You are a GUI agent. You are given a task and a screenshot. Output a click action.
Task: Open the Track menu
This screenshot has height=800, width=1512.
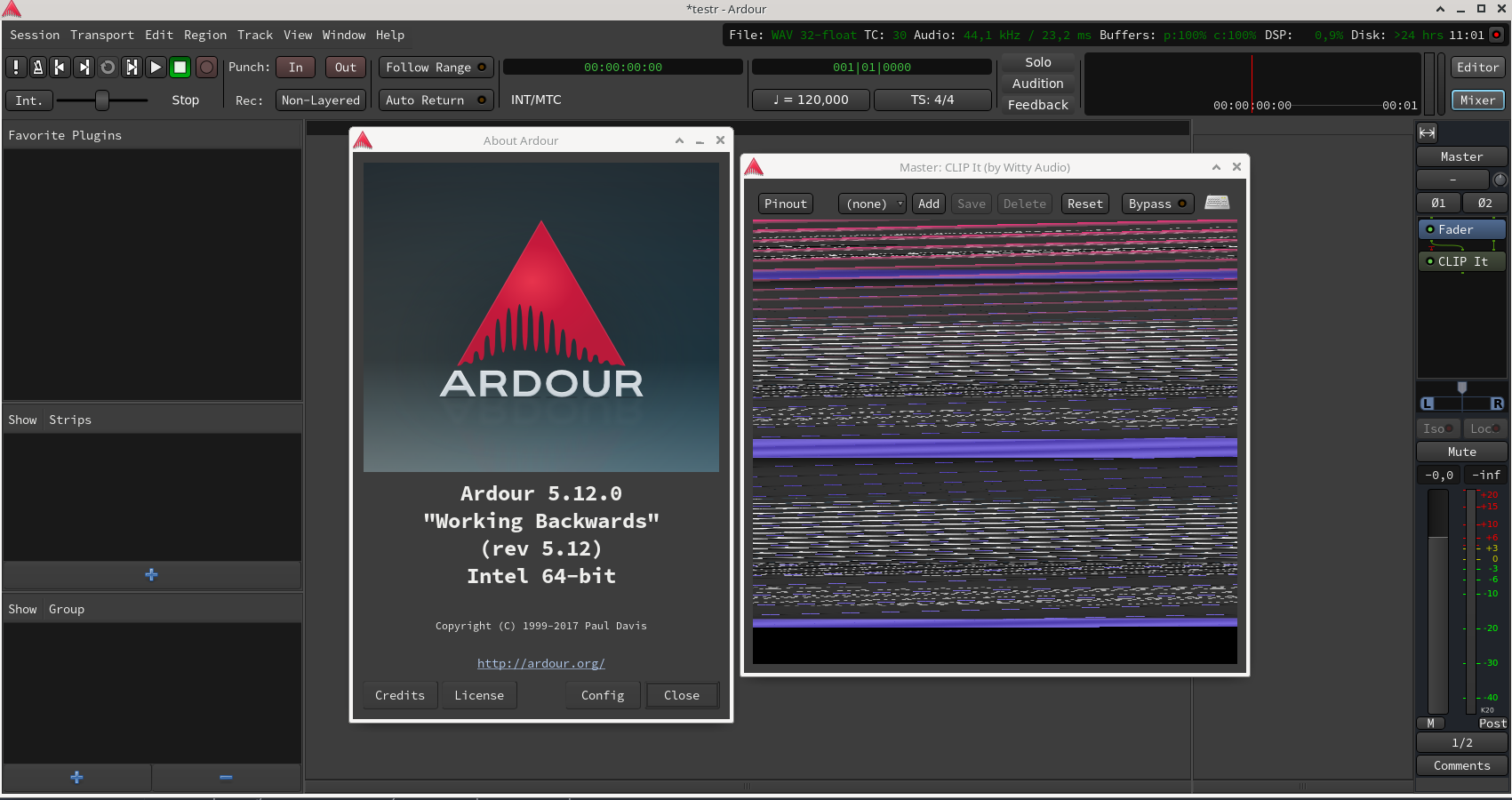[255, 35]
